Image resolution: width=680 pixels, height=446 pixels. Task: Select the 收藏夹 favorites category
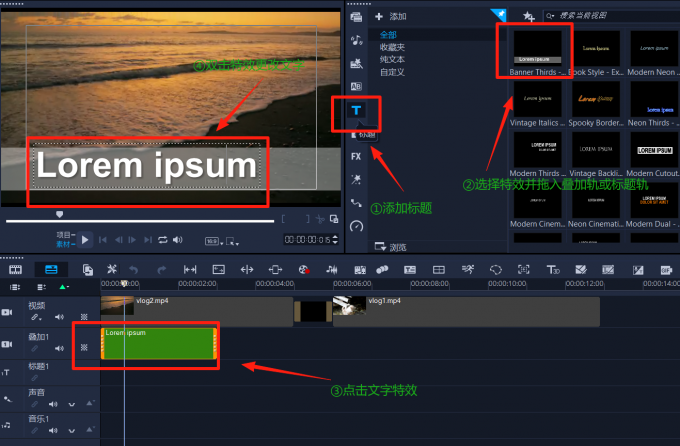click(x=393, y=47)
